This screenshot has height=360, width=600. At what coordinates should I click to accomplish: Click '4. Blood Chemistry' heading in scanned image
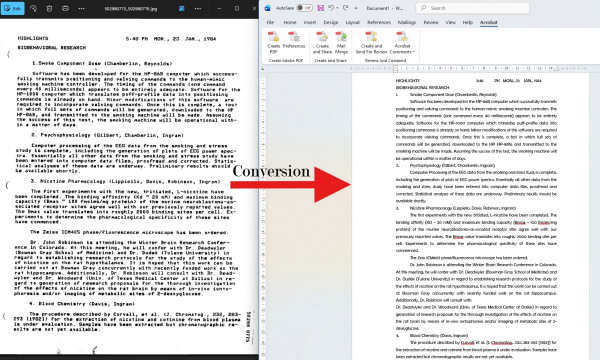pos(82,304)
